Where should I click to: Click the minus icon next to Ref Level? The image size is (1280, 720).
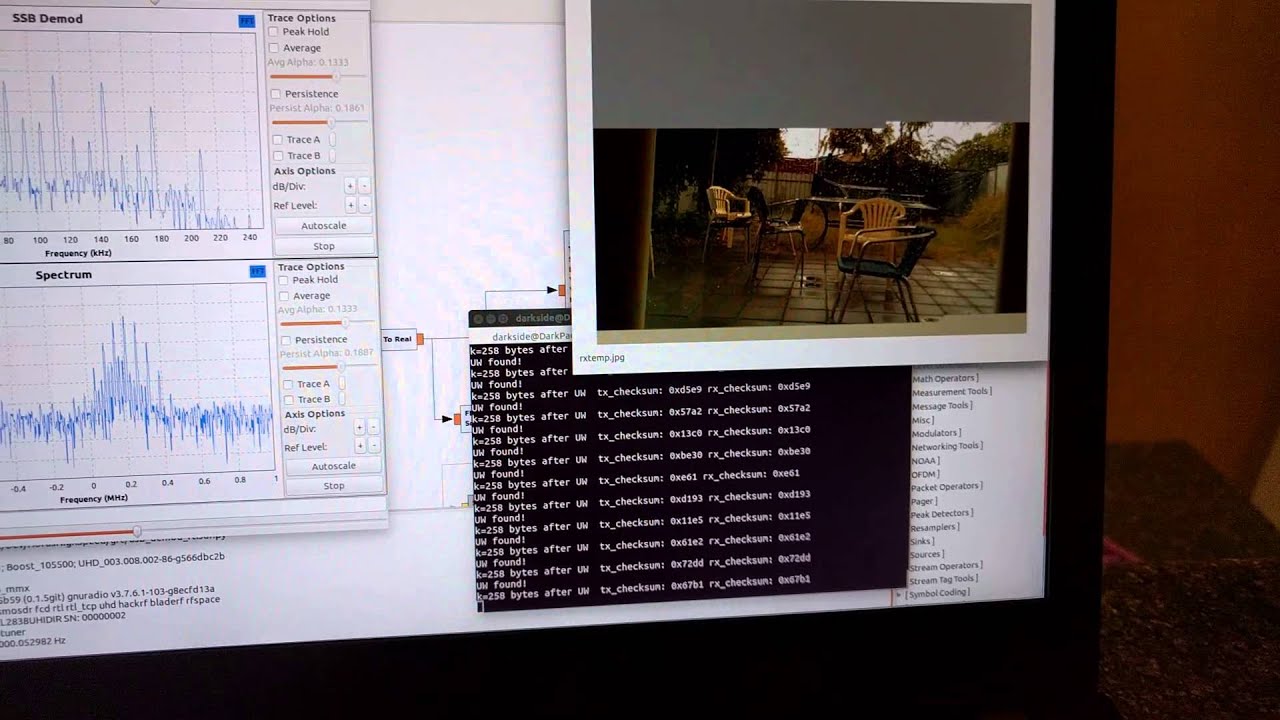(365, 205)
